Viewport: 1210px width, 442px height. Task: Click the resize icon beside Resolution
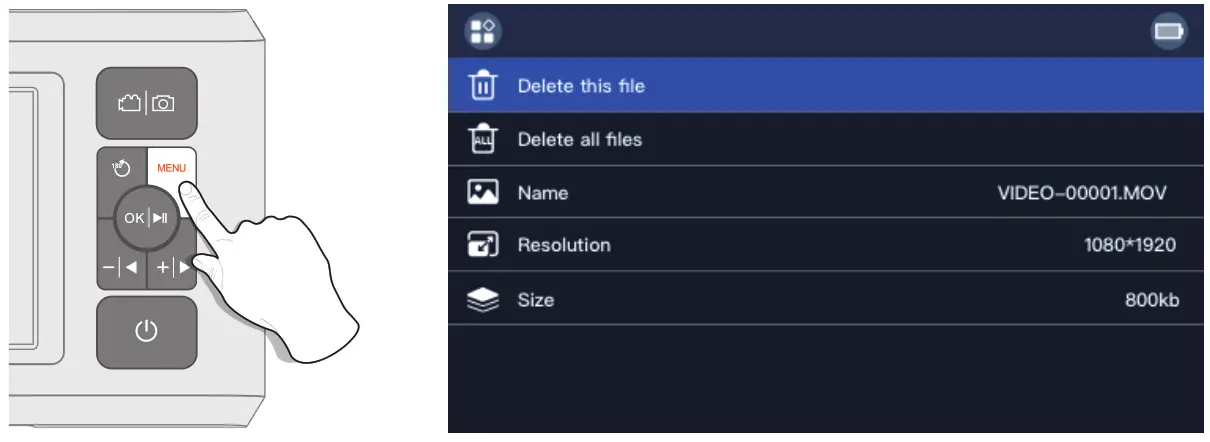pos(483,245)
